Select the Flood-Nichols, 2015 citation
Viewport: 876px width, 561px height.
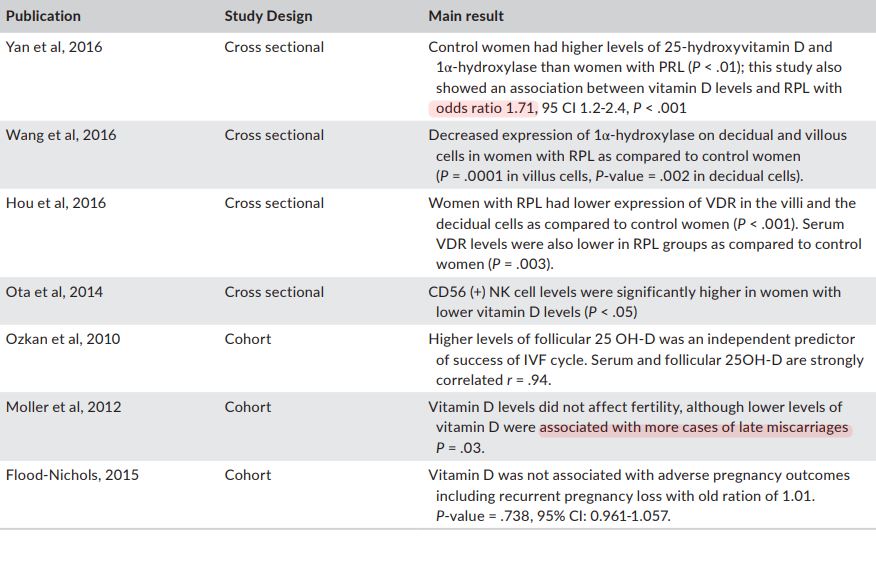[x=72, y=475]
